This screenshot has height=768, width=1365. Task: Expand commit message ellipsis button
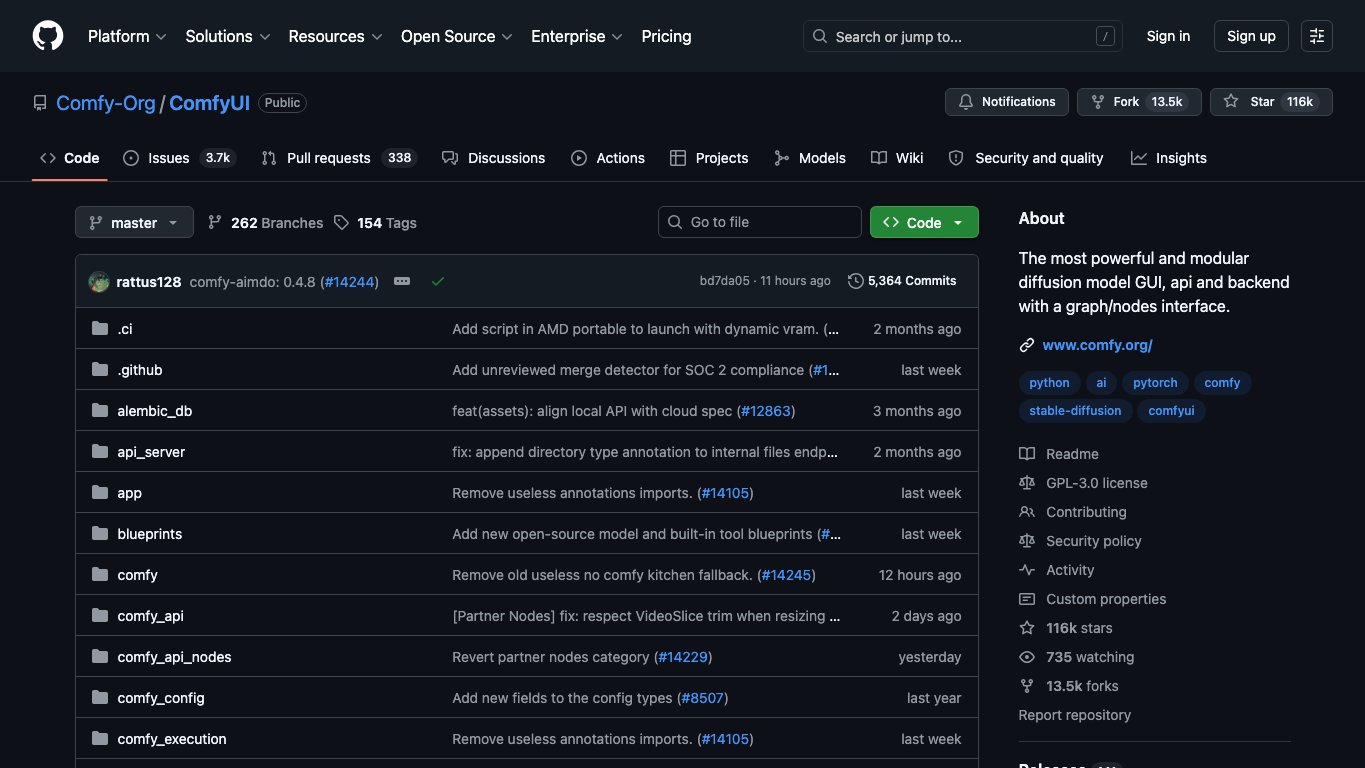click(402, 282)
